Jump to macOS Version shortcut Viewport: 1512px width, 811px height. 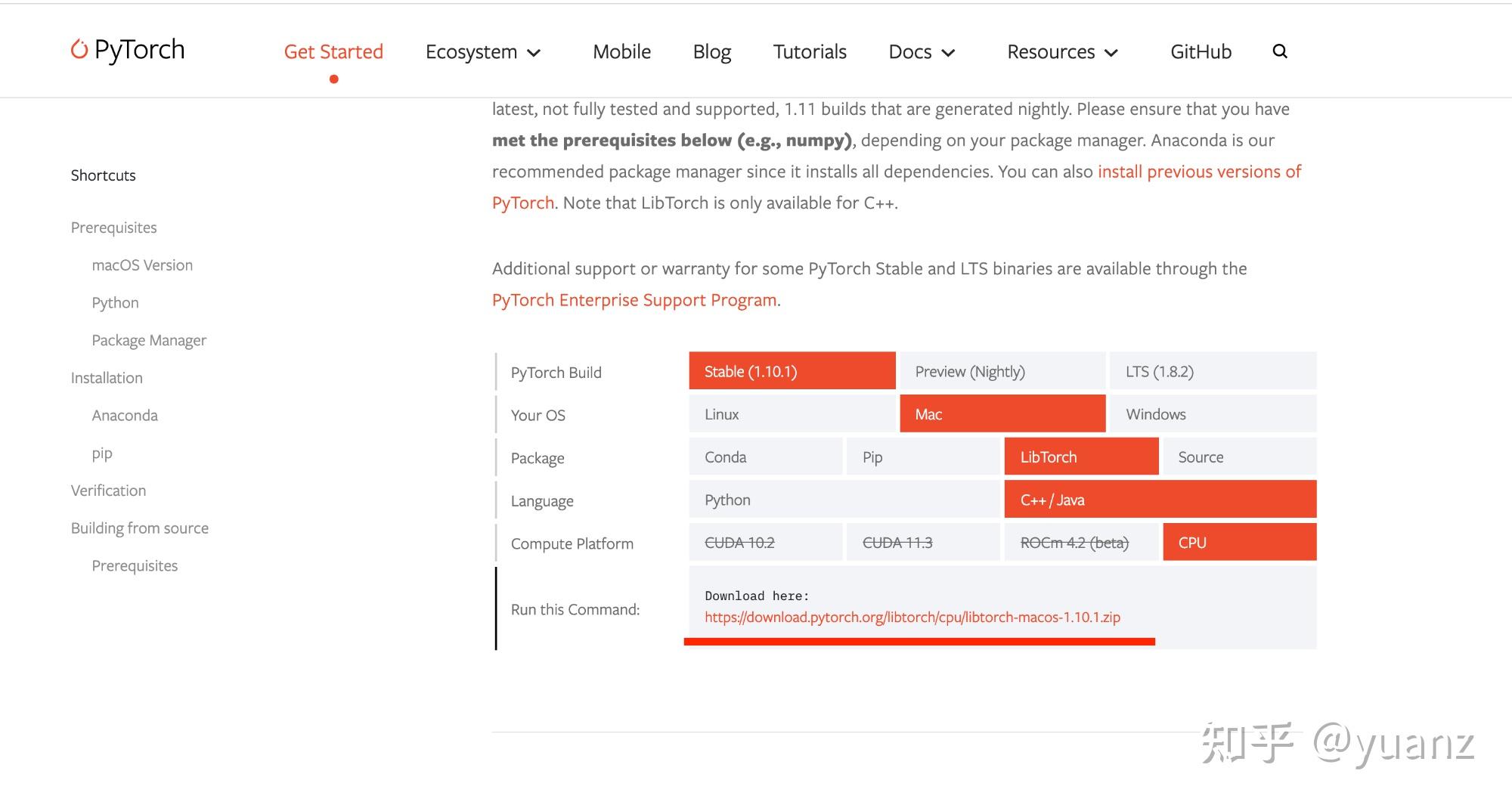click(142, 265)
